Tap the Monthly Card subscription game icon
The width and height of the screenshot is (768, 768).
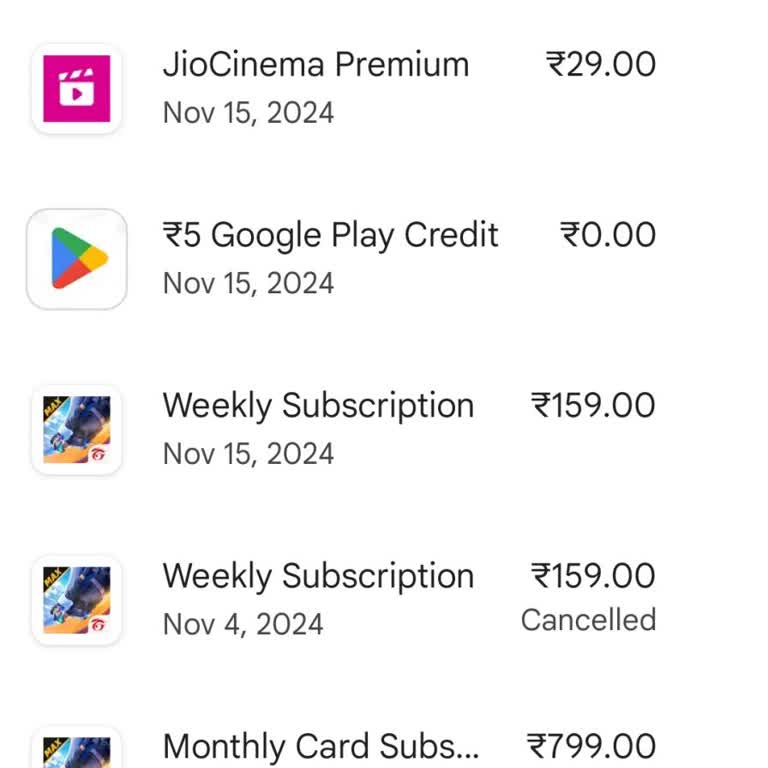click(76, 752)
